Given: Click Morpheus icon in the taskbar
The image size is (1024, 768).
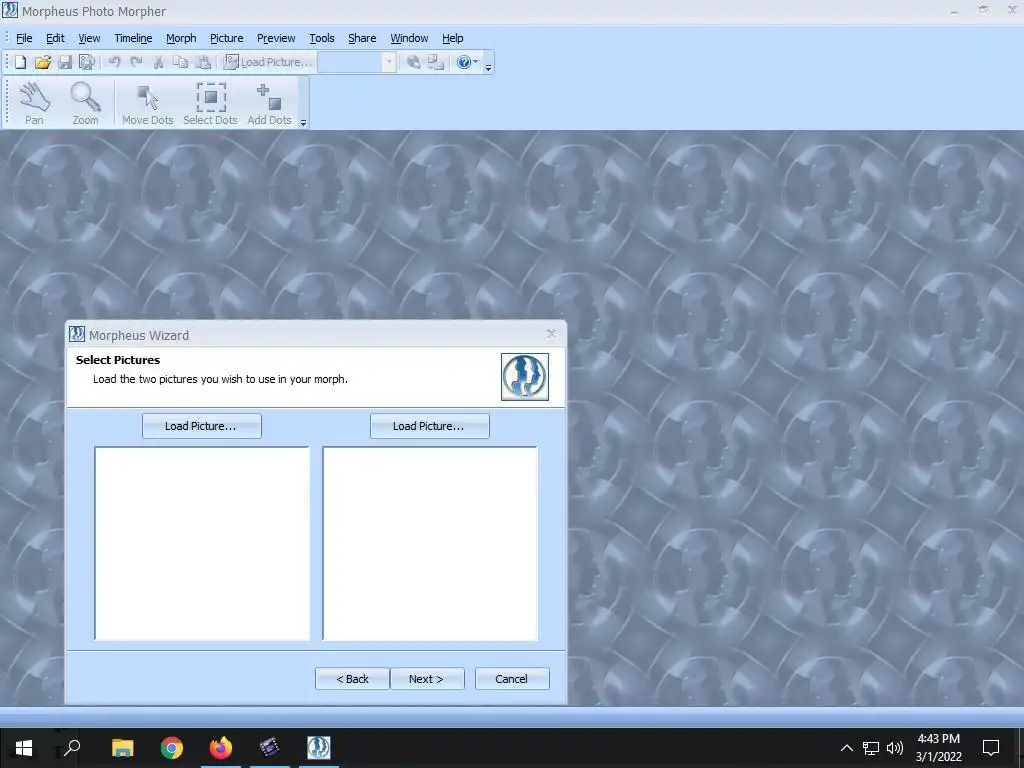Looking at the screenshot, I should 319,748.
